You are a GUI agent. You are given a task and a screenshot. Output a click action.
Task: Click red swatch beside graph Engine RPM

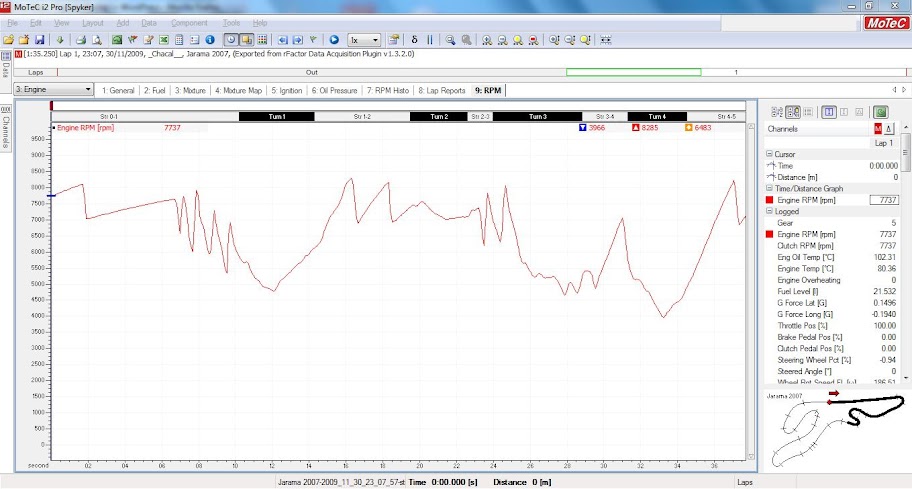pos(770,200)
